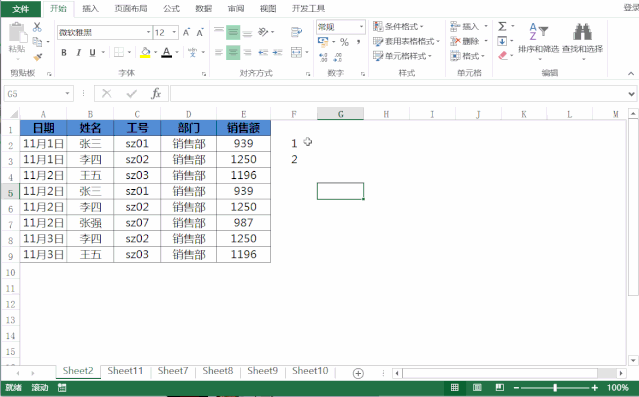Increase indent icon

[x=278, y=53]
